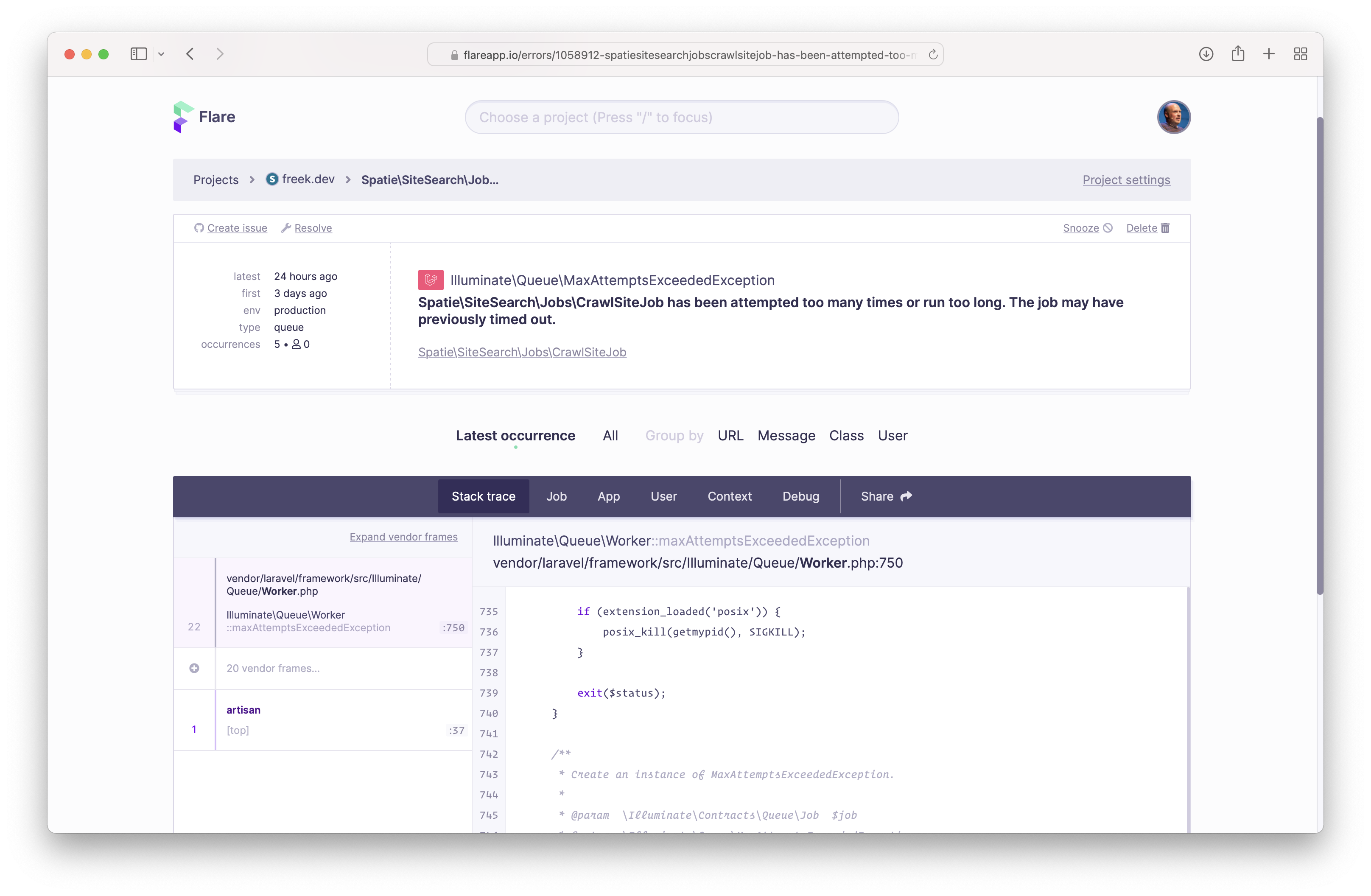This screenshot has height=896, width=1371.
Task: Open the sidebar options dropdown chevron
Action: pyautogui.click(x=161, y=54)
